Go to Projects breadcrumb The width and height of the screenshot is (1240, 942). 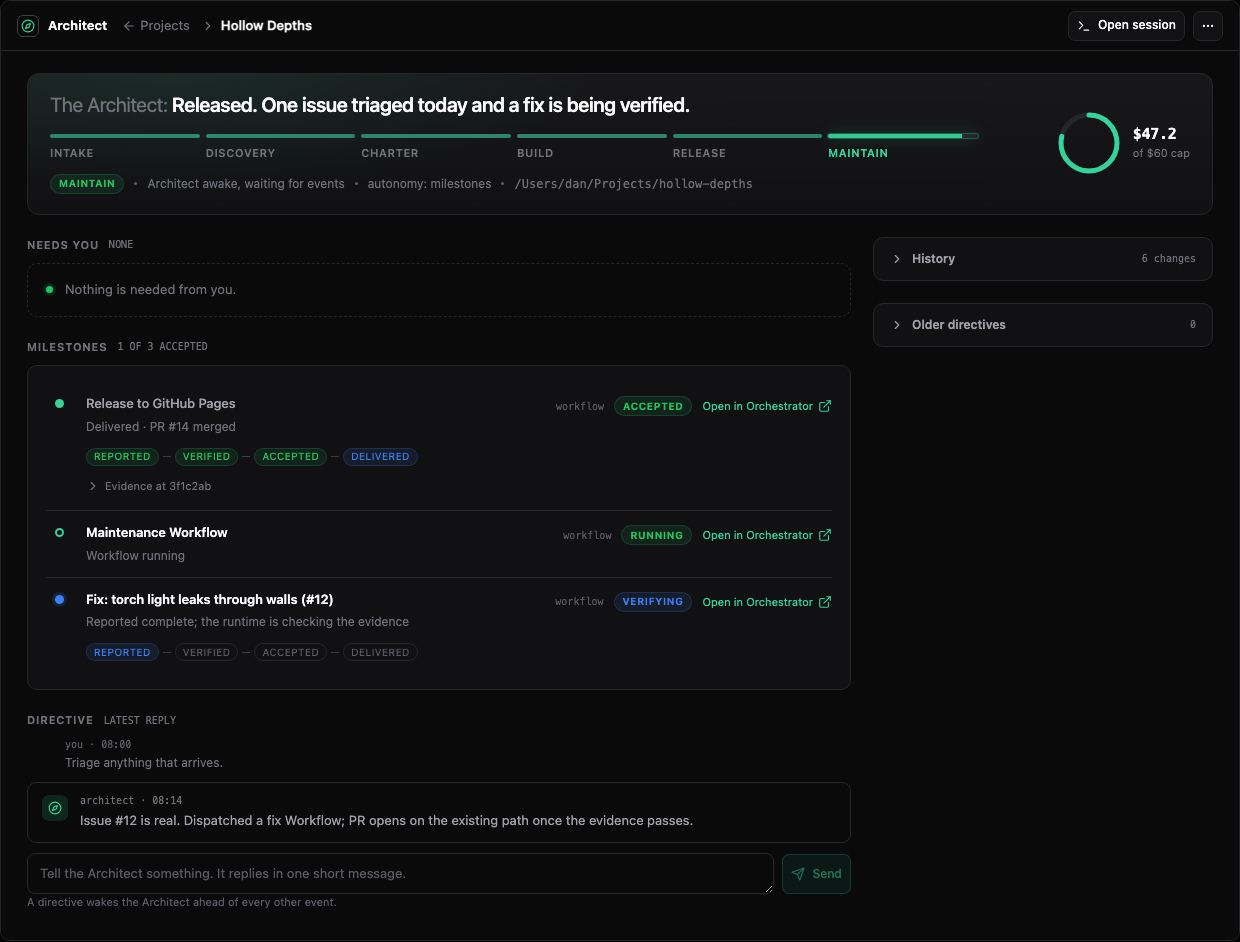[165, 26]
